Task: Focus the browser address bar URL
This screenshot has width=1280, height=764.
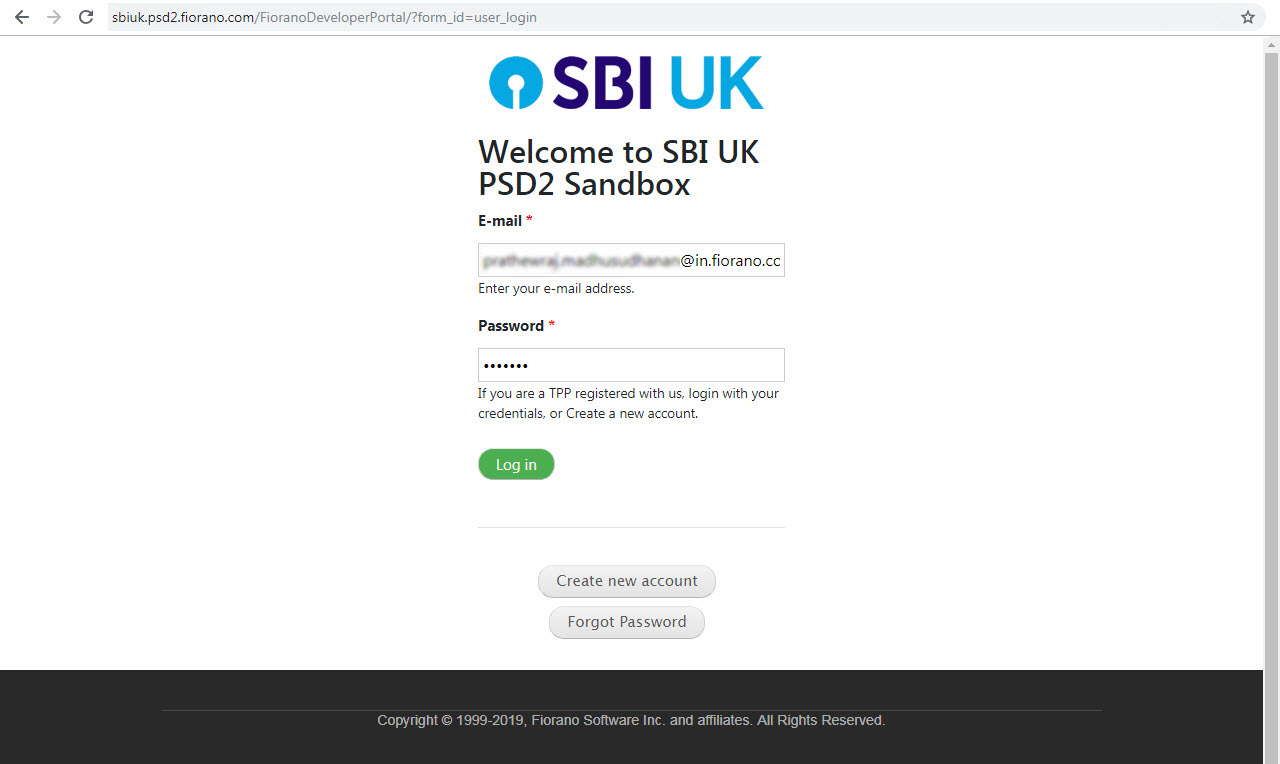Action: [324, 17]
